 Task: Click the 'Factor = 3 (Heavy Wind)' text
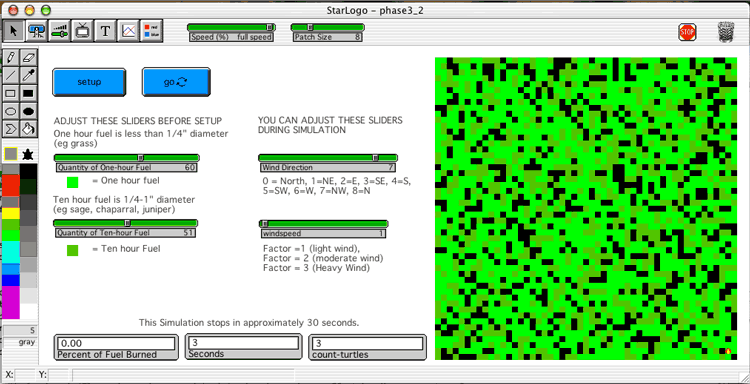coord(316,268)
